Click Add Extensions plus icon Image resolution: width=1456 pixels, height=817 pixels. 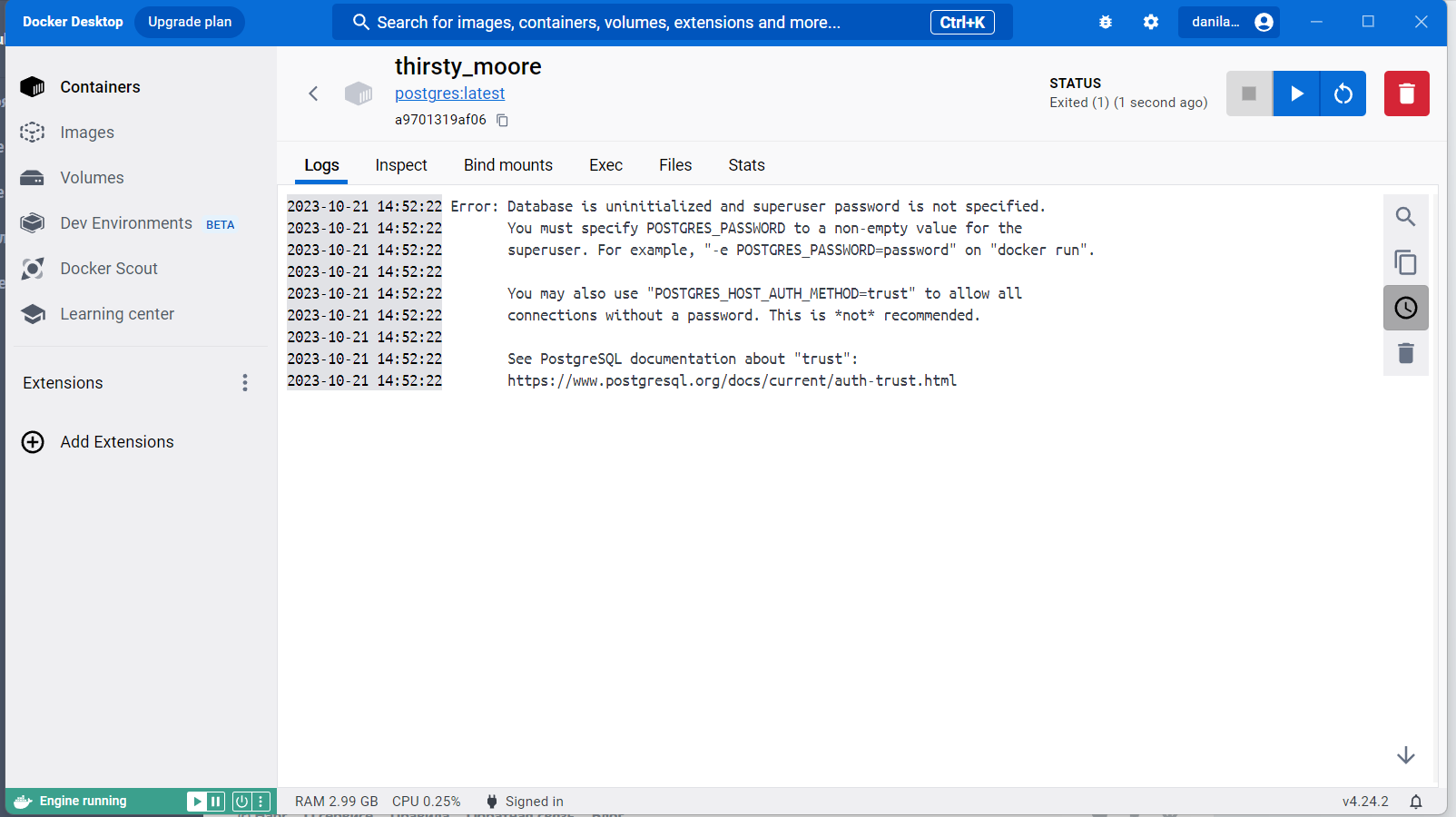click(33, 442)
